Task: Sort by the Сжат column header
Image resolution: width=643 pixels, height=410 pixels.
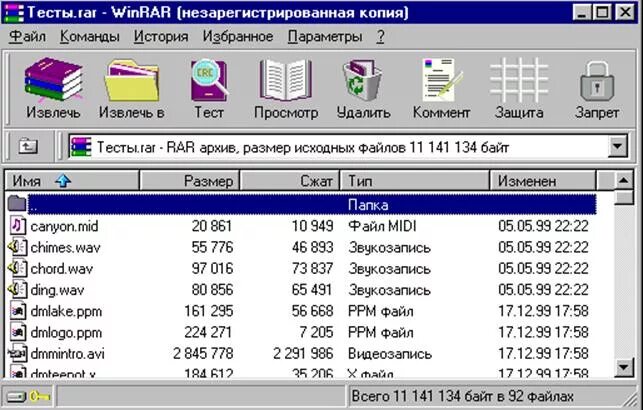Action: tap(290, 181)
